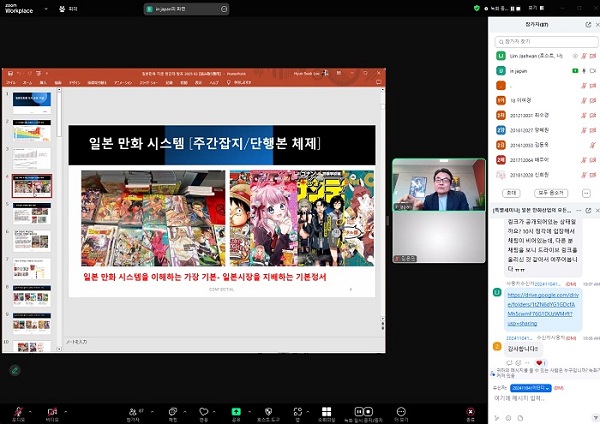Open the Google Drive link in chat

click(543, 309)
